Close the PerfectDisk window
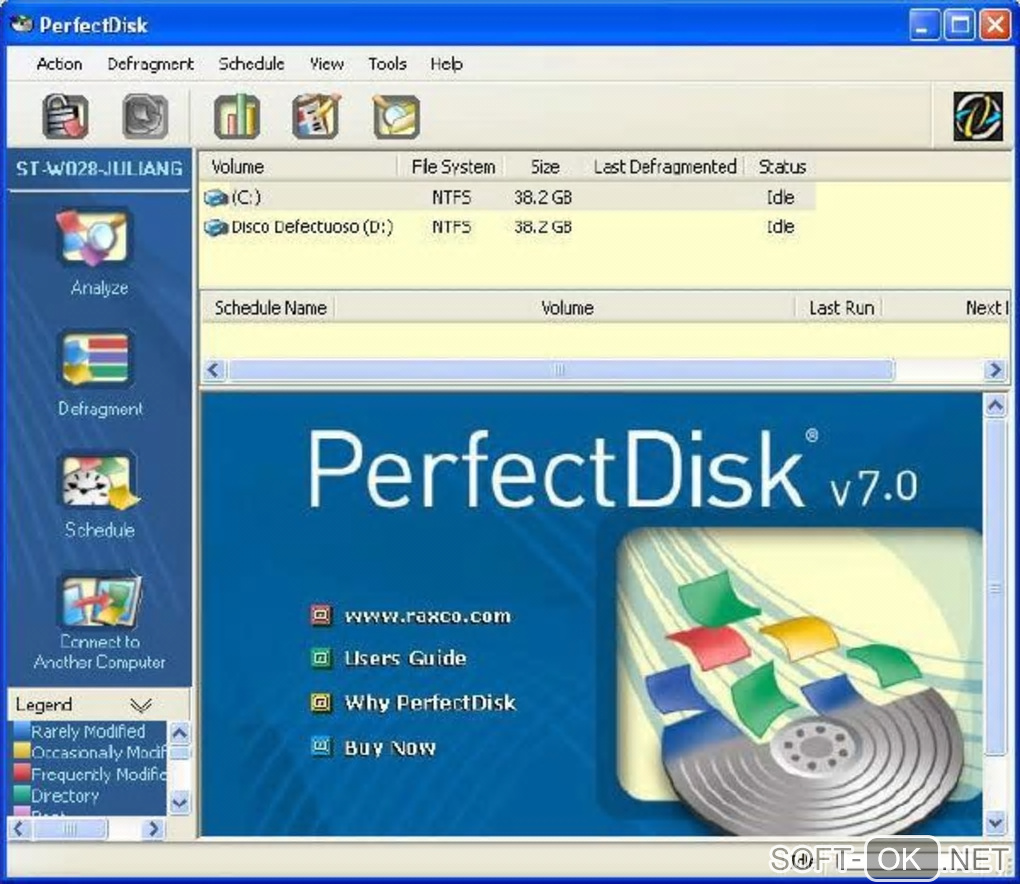 pos(995,25)
